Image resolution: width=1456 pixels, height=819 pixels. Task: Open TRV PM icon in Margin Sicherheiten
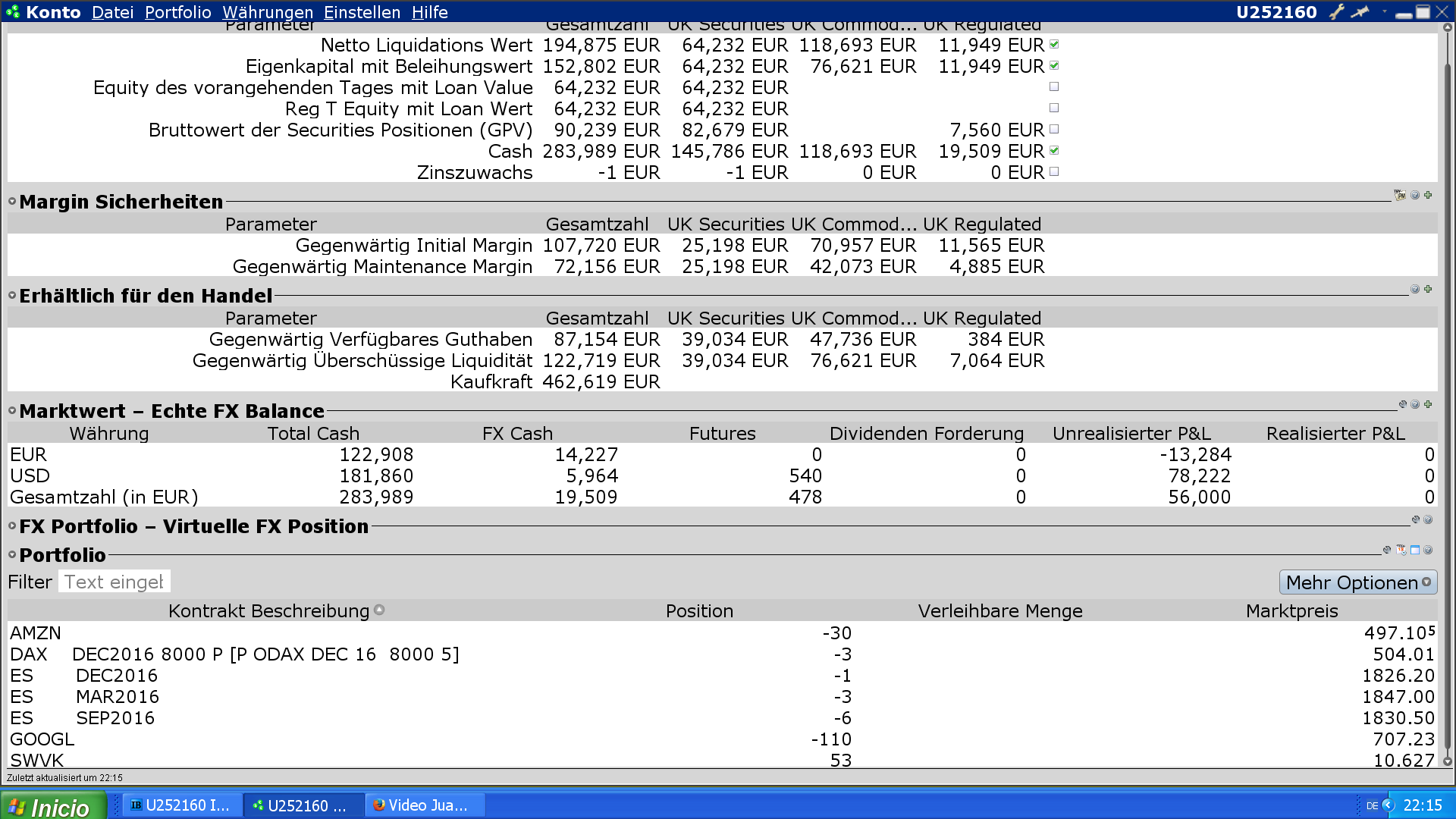(1400, 196)
